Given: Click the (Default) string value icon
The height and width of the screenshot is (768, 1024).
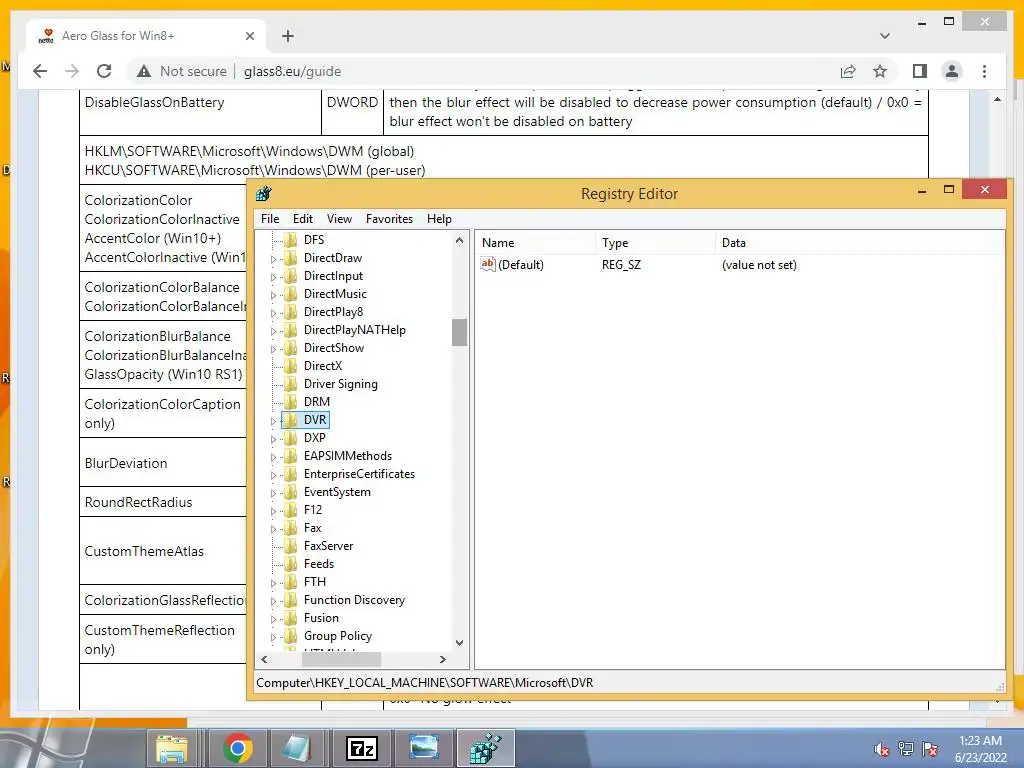Looking at the screenshot, I should pos(488,264).
